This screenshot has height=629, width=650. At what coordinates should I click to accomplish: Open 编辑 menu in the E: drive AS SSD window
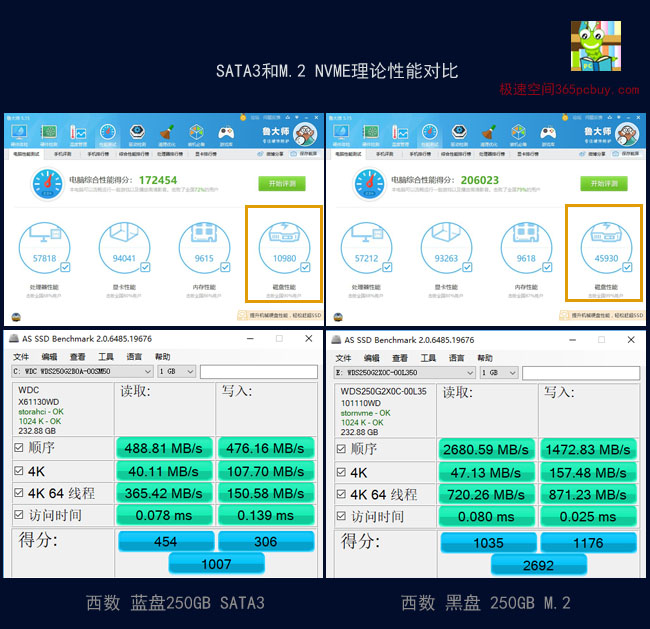pos(371,358)
